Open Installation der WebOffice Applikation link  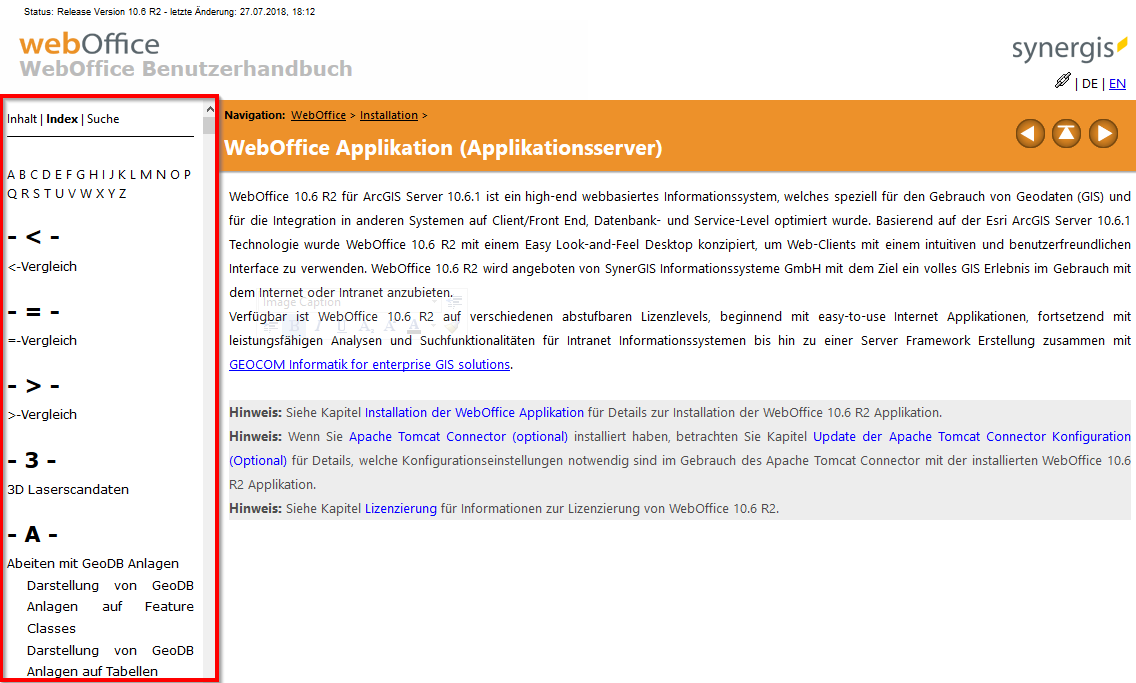coord(474,412)
